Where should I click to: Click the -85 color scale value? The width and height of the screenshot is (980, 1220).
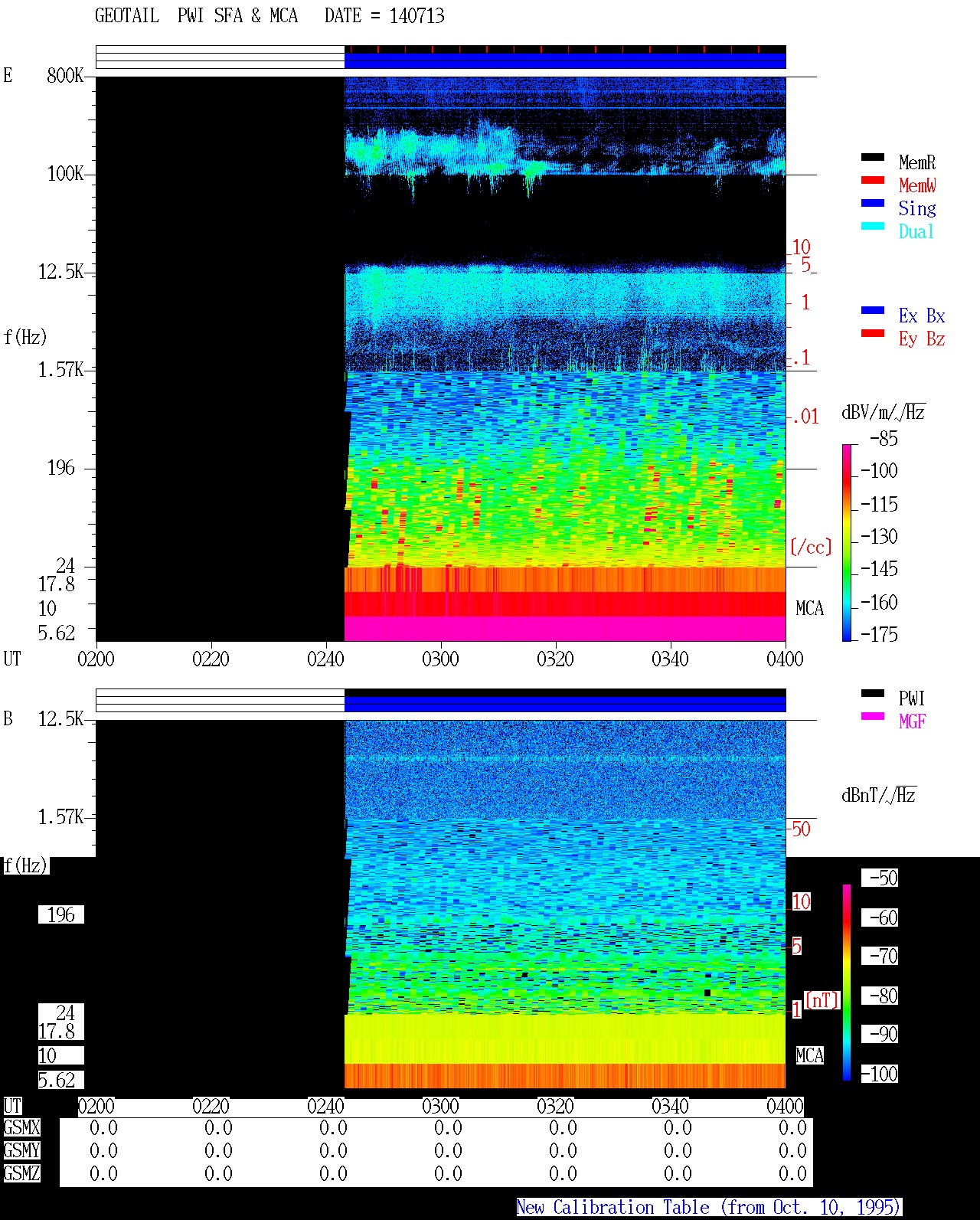tap(884, 439)
